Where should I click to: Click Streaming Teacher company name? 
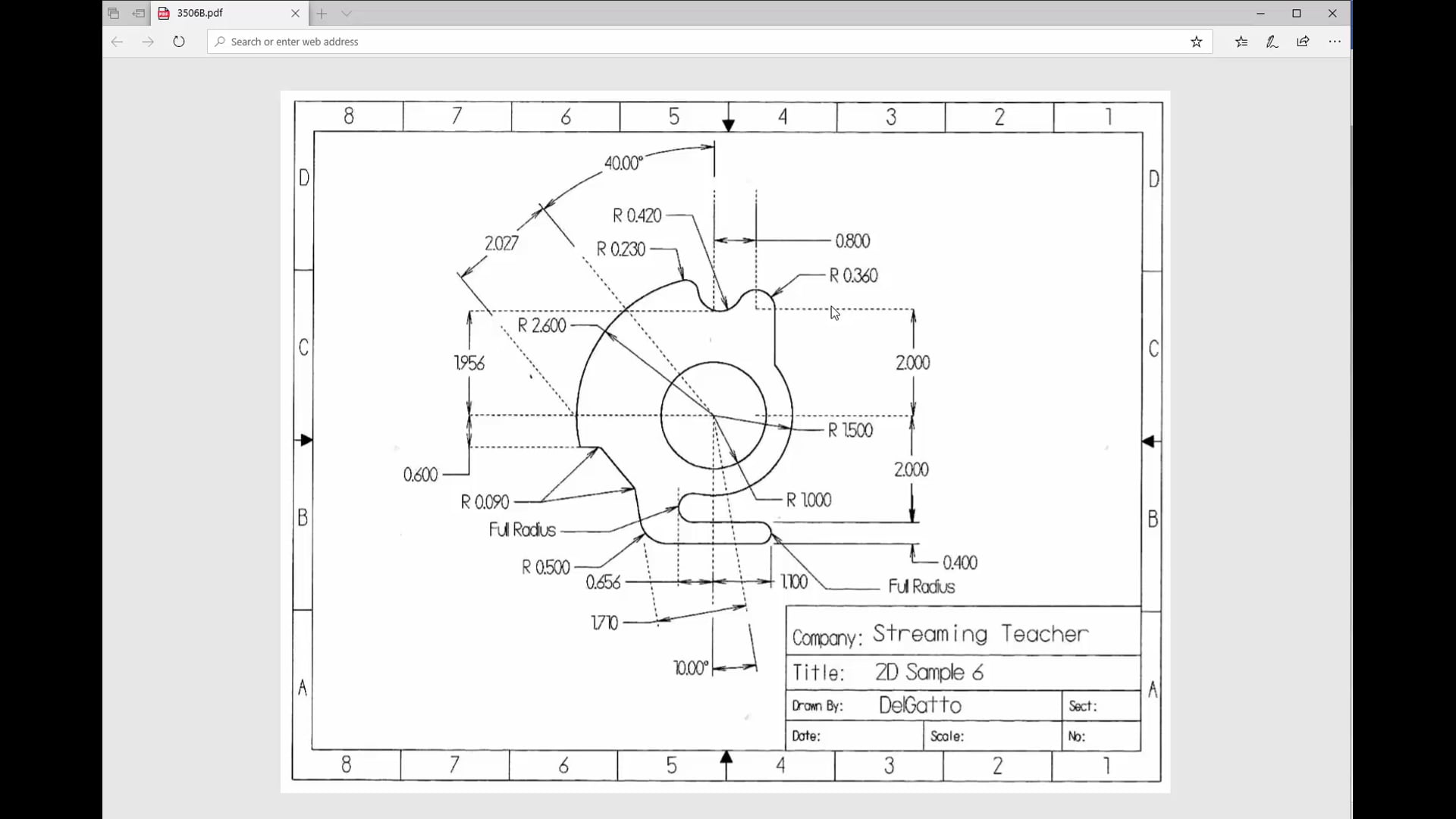981,634
